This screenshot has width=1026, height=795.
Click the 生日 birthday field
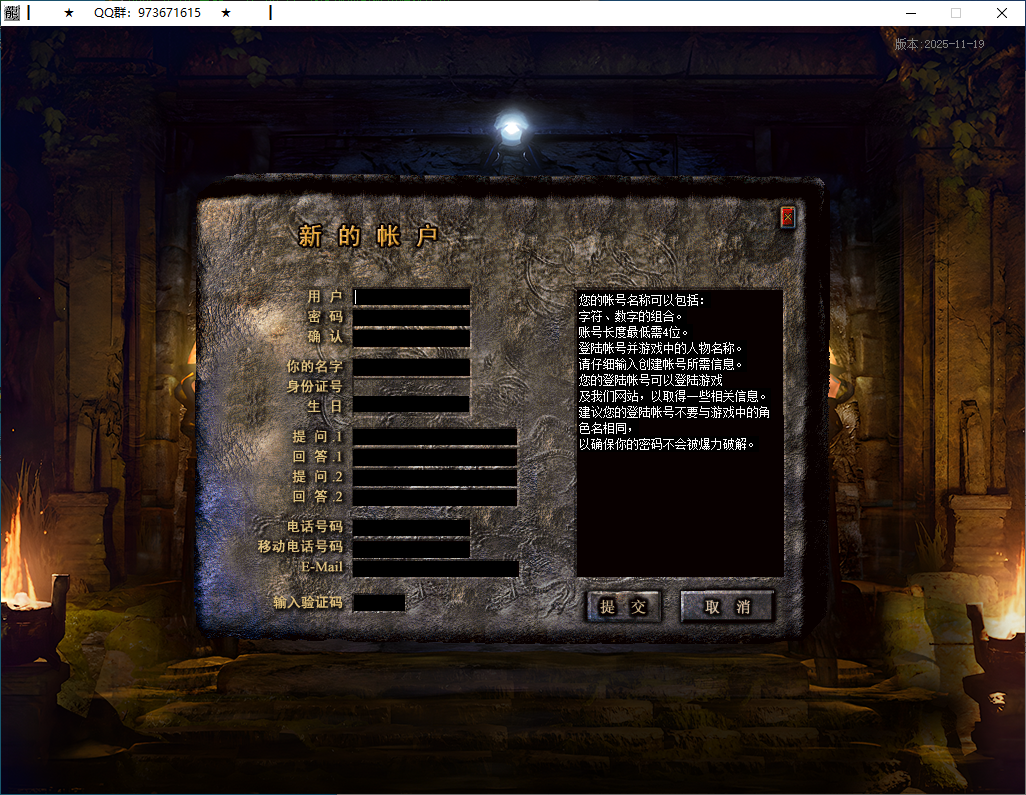coord(412,405)
